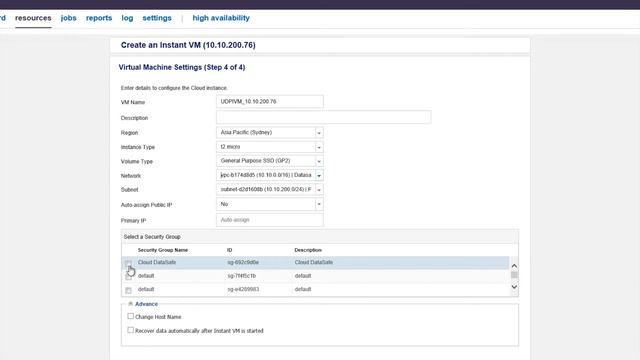
Task: Check the default sg-7f4f5c1b group checkbox
Action: coord(129,277)
